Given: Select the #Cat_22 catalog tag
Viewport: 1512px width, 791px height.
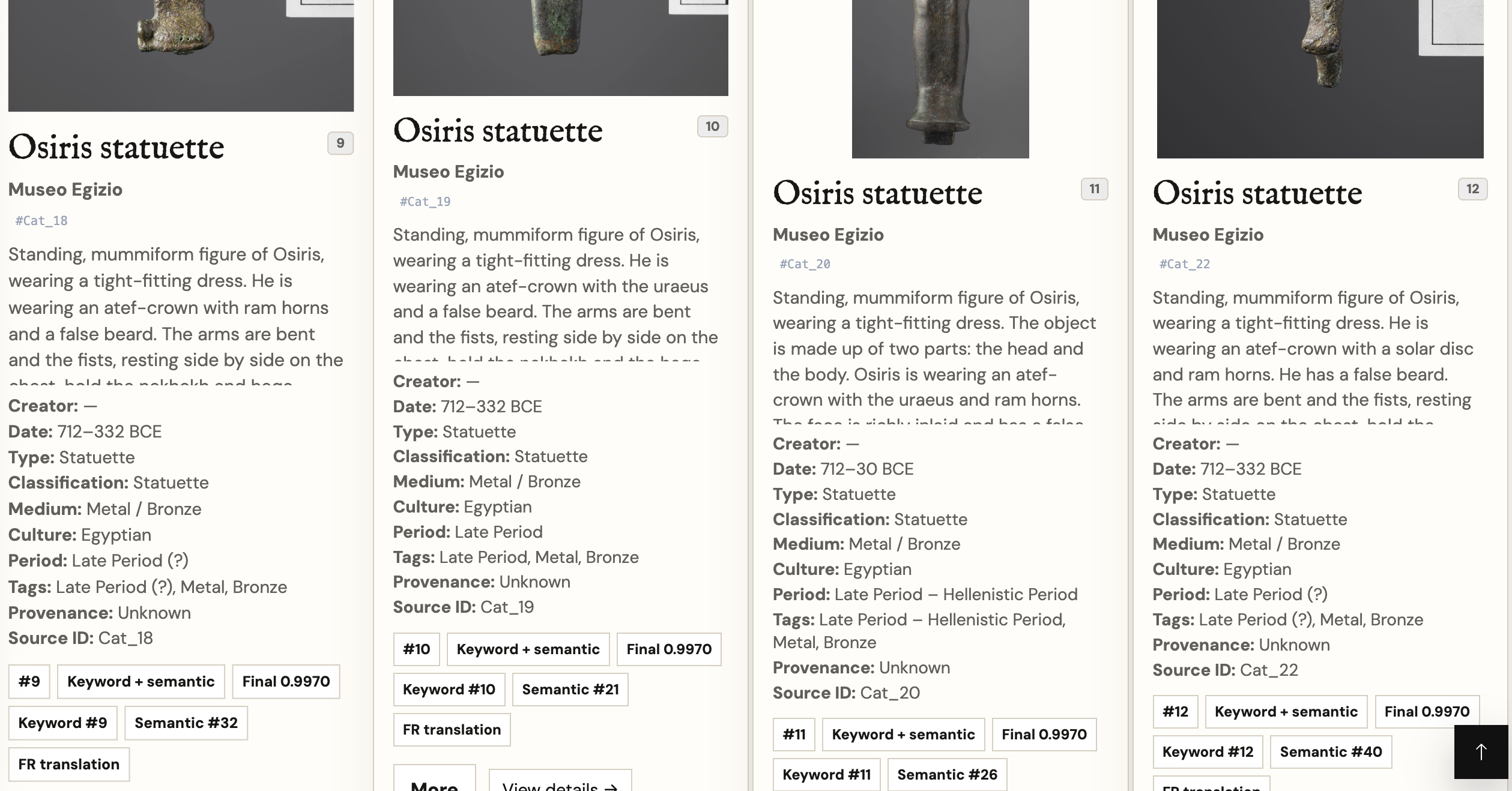Looking at the screenshot, I should coord(1184,264).
